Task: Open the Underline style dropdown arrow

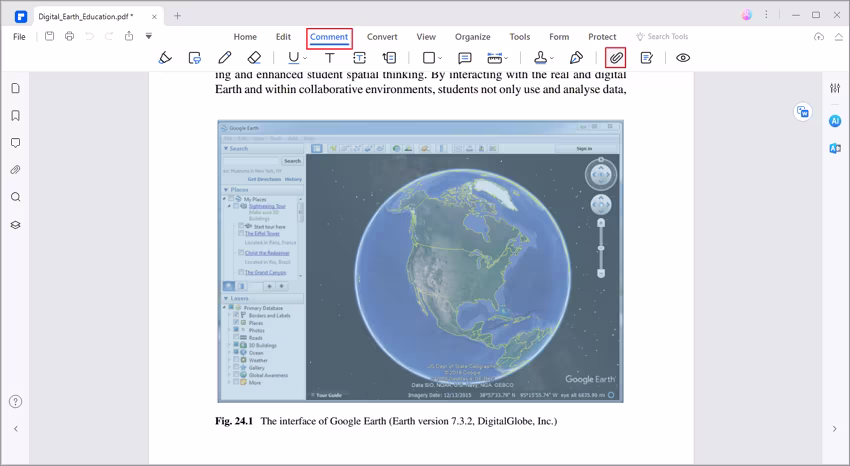Action: [305, 58]
